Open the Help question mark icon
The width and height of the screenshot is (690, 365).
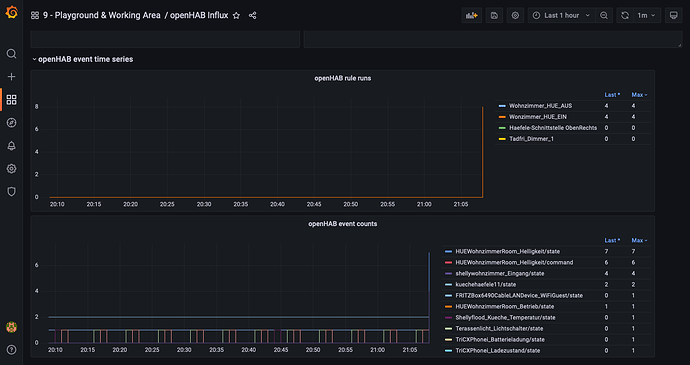tap(11, 350)
